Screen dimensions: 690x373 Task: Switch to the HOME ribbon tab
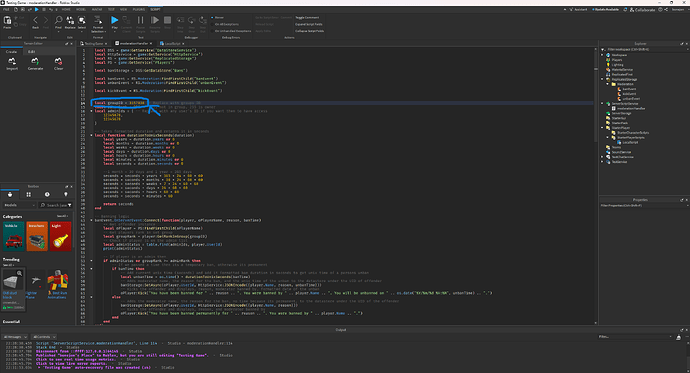click(66, 9)
